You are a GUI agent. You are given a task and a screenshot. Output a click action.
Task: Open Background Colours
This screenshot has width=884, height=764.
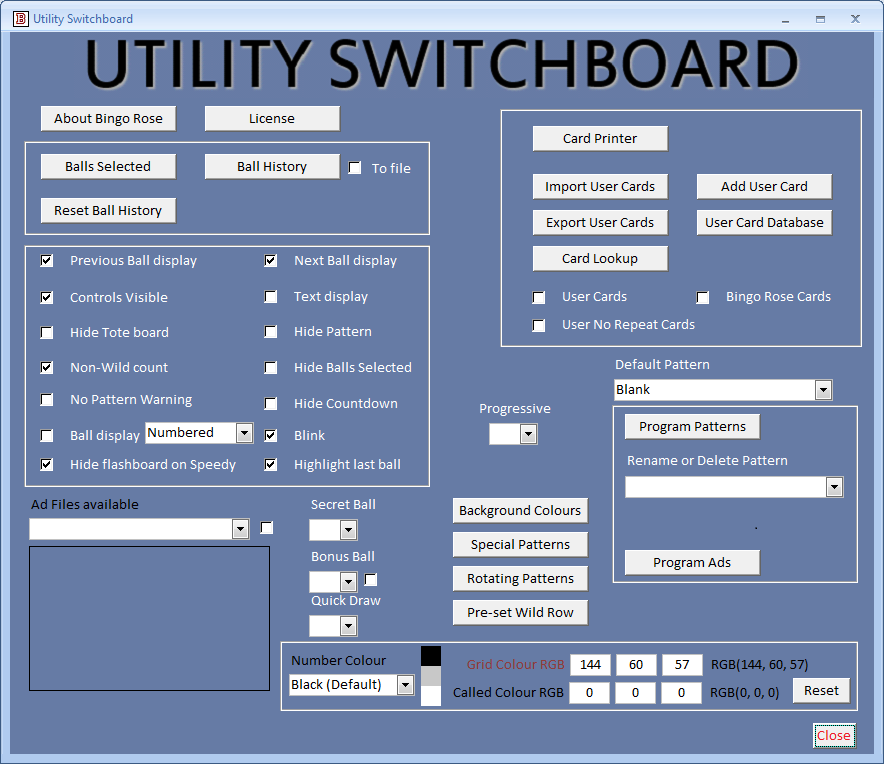(x=520, y=510)
